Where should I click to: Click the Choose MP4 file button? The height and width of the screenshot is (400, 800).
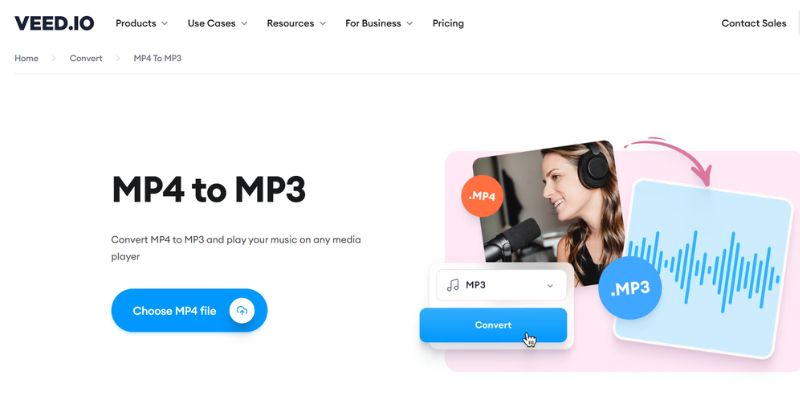189,311
